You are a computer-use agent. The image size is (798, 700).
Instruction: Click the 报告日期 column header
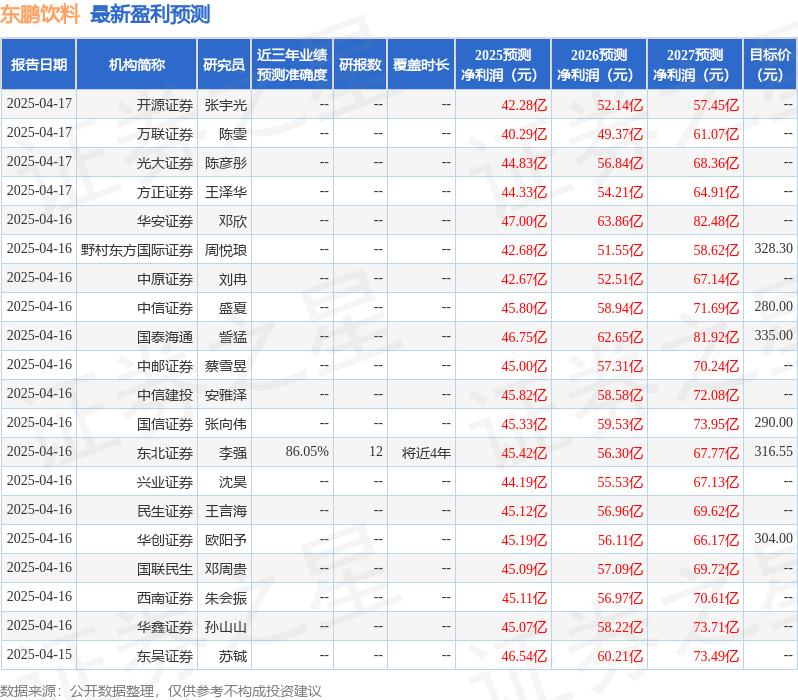(39, 65)
